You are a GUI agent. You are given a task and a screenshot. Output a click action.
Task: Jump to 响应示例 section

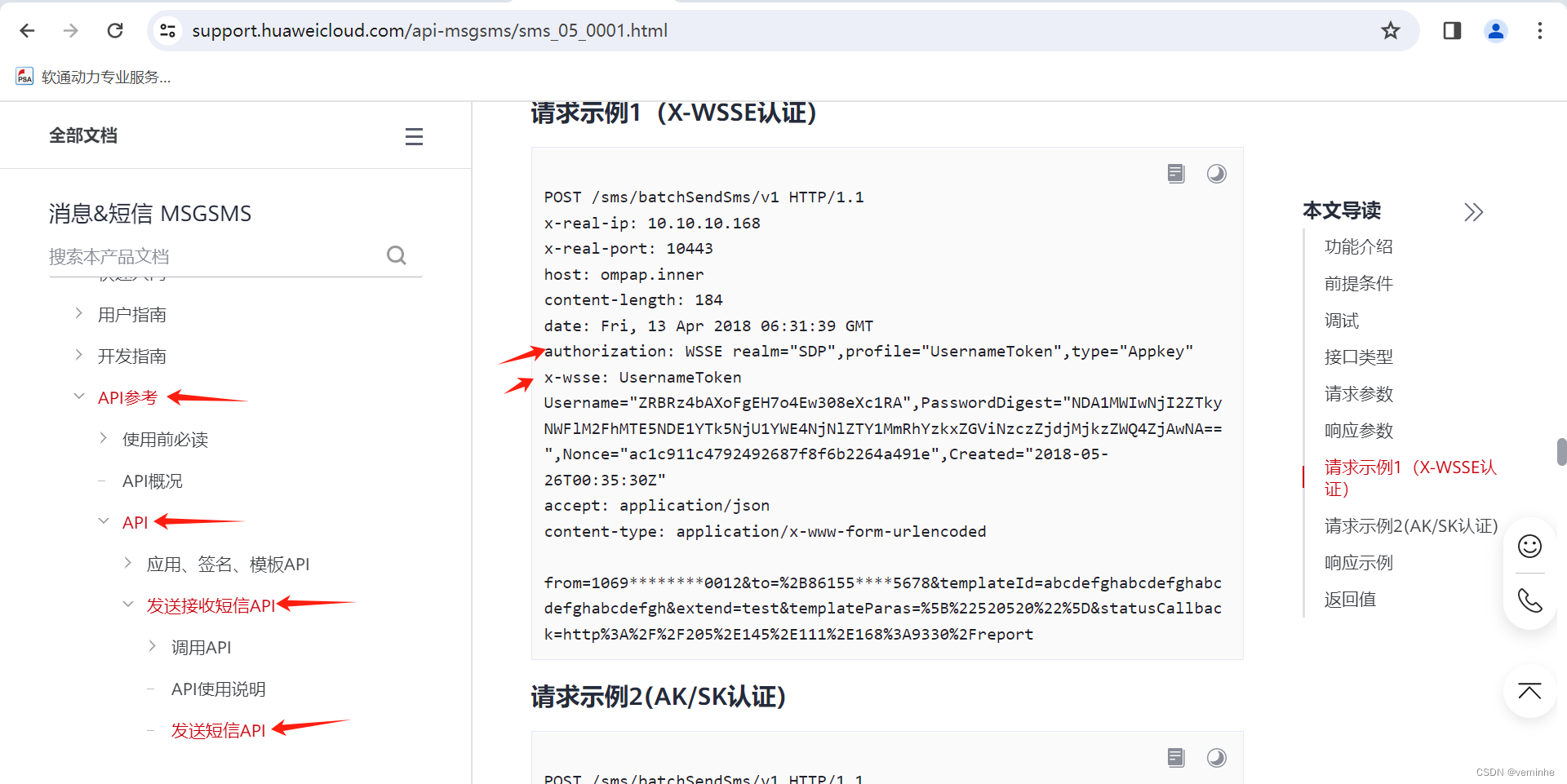pyautogui.click(x=1359, y=563)
